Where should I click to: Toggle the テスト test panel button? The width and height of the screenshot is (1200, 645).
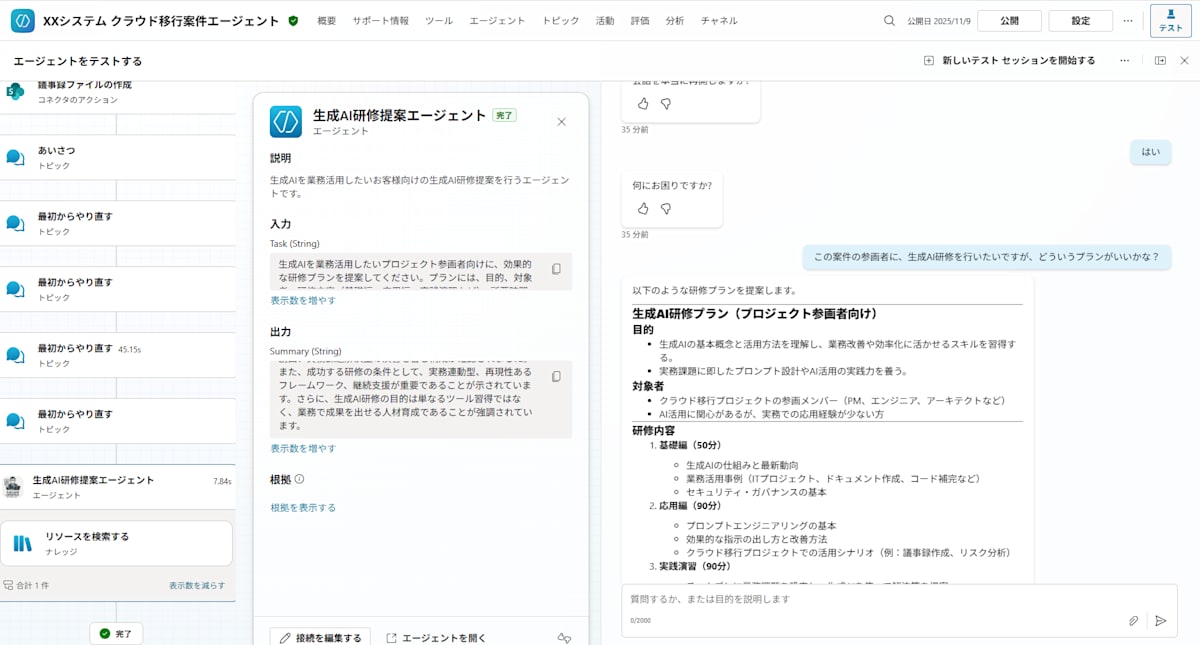click(1170, 20)
